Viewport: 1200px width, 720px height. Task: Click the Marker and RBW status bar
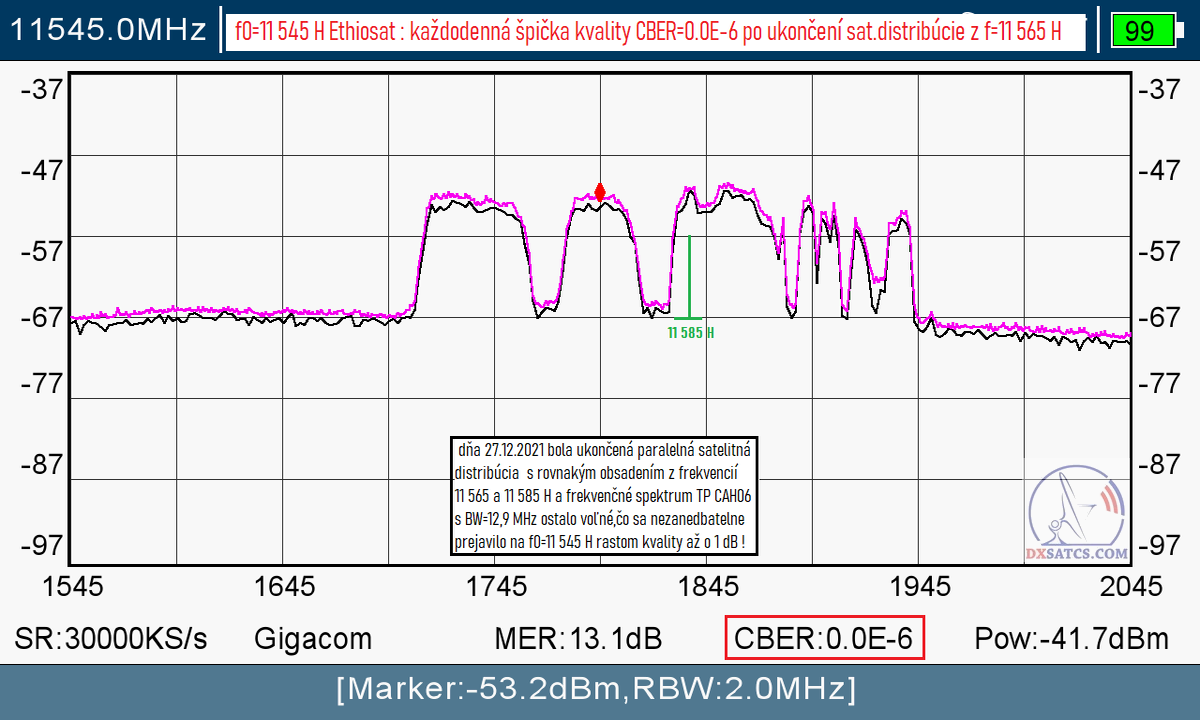(x=600, y=689)
